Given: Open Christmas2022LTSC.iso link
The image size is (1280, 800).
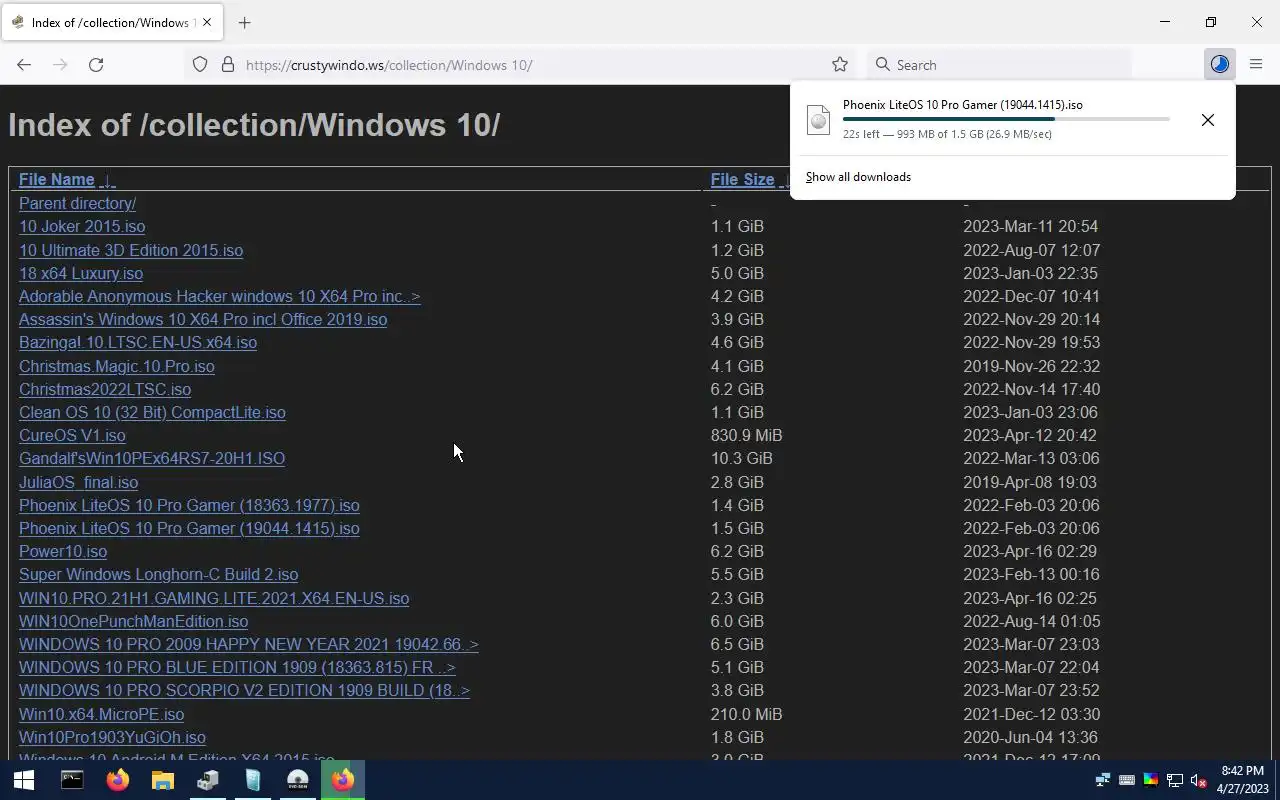Looking at the screenshot, I should (105, 389).
